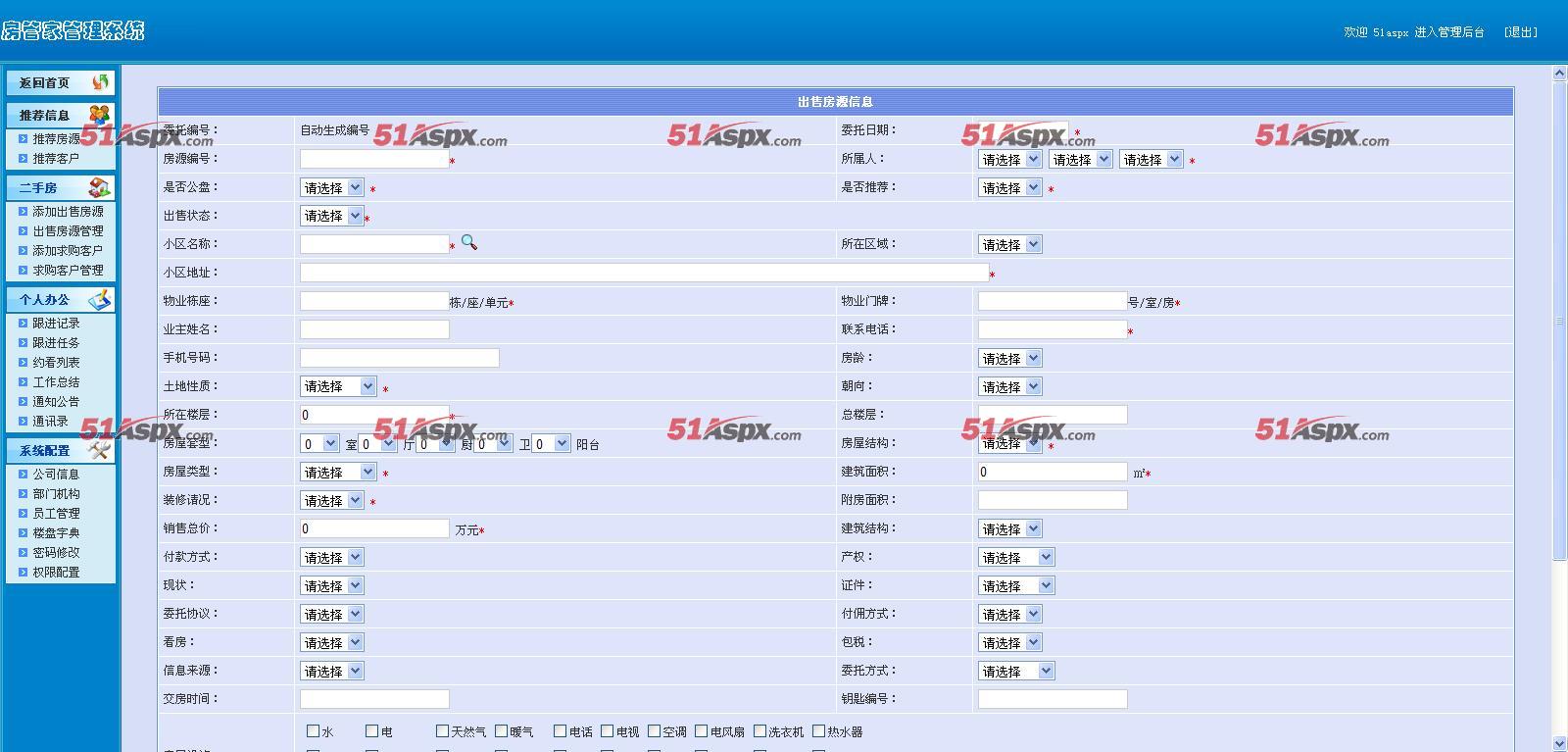Click the refresh icon on 返回首页

point(100,82)
